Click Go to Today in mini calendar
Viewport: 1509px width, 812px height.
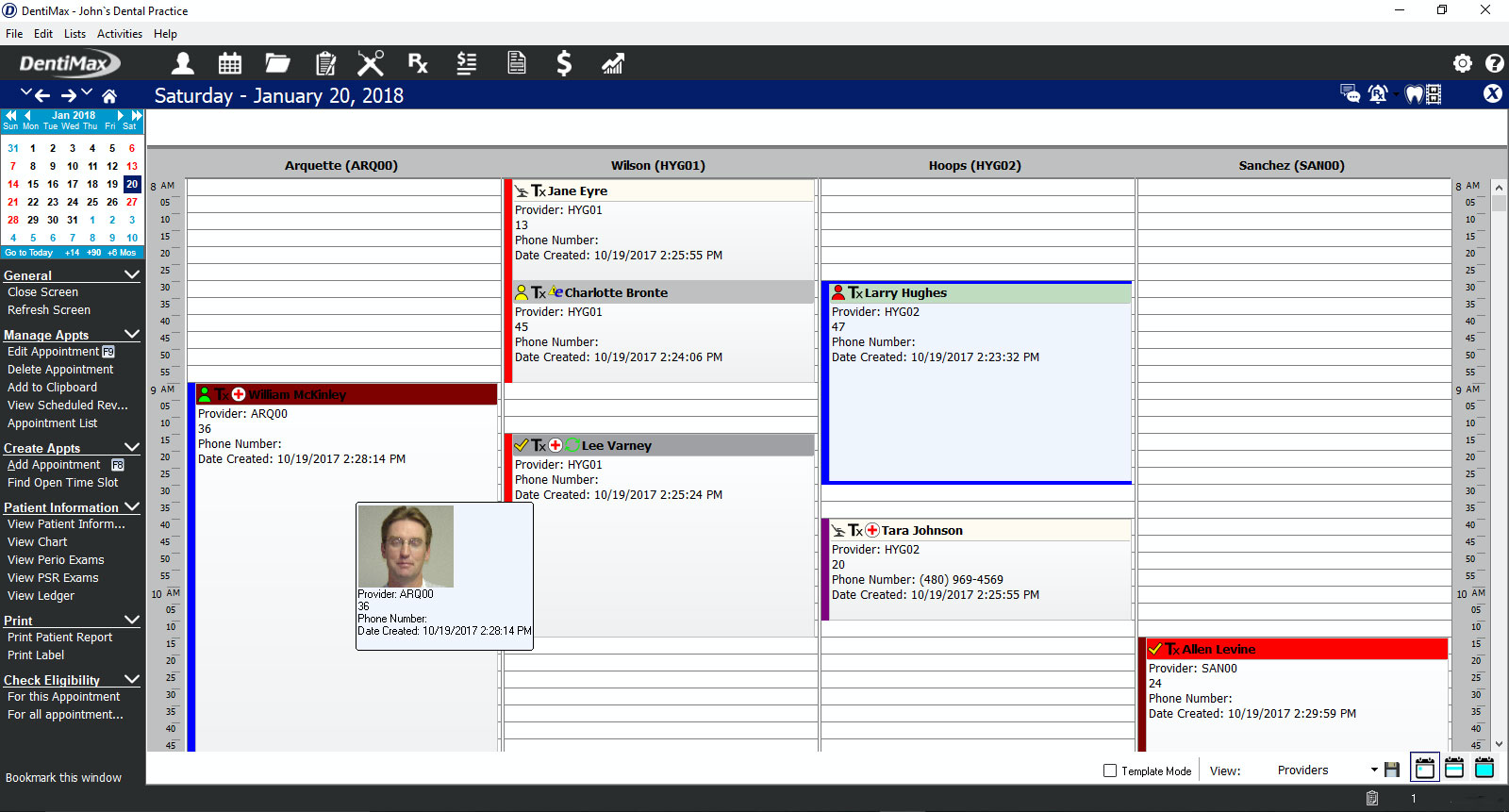(28, 253)
